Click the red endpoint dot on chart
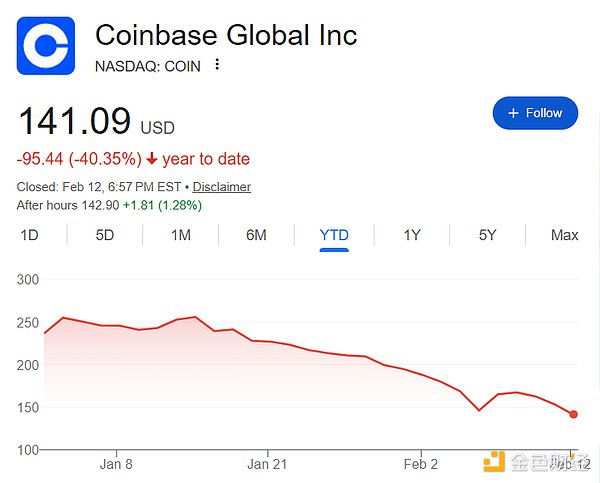 tap(574, 414)
